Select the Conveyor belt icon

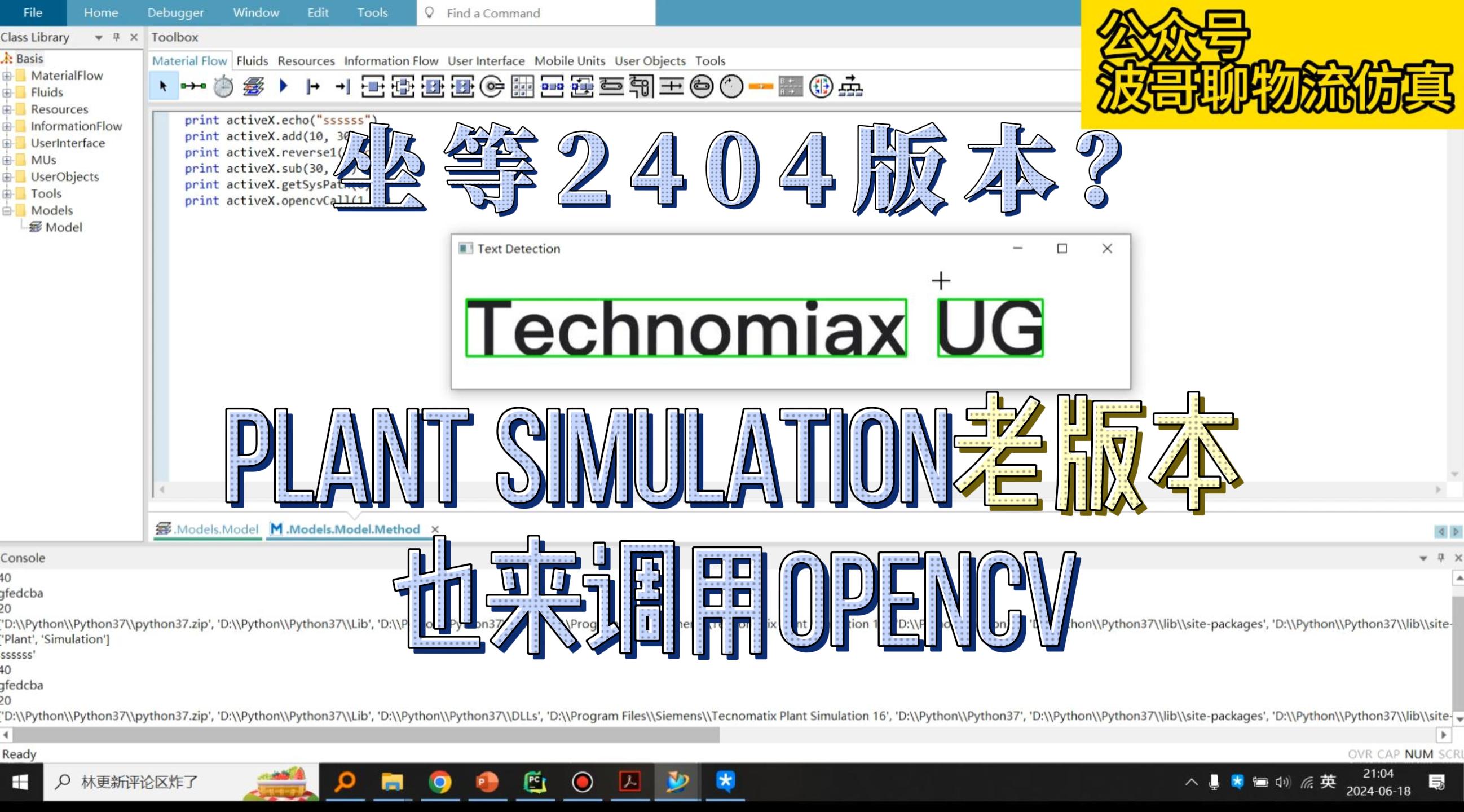(x=611, y=86)
